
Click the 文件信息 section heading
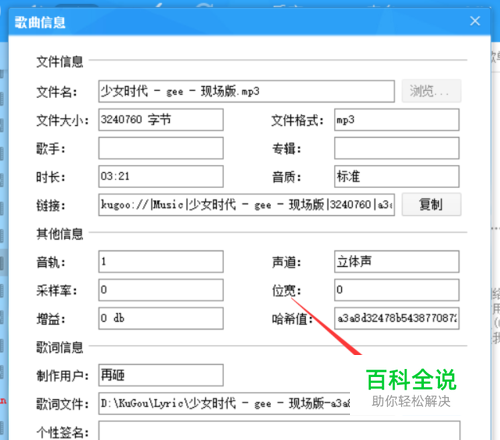click(x=60, y=62)
